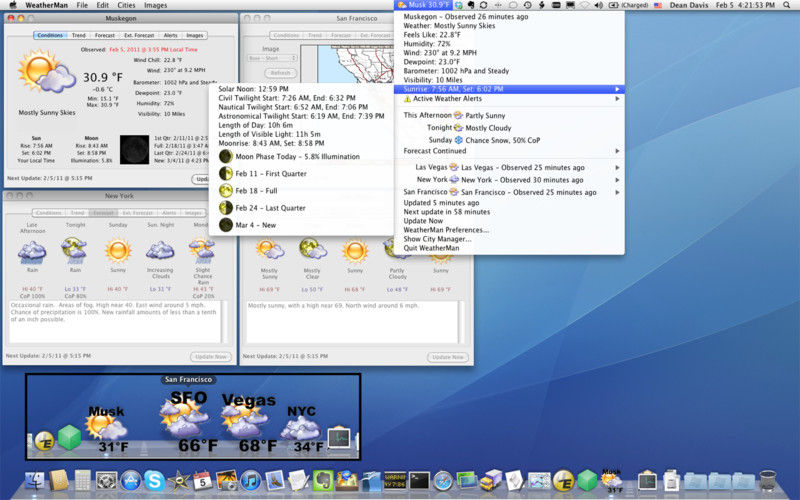Open the image type dropdown in San Francisco window
The image size is (800, 500).
click(272, 58)
